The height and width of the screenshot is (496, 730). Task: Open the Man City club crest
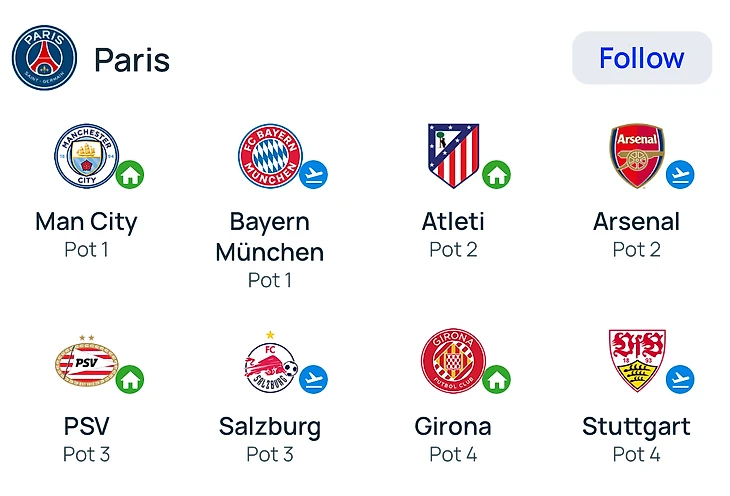pyautogui.click(x=85, y=157)
